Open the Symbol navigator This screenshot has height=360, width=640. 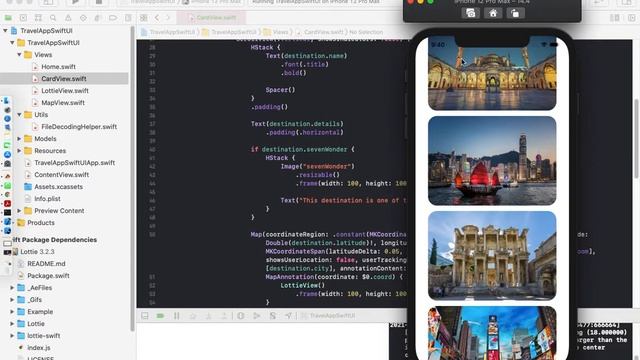coord(38,18)
